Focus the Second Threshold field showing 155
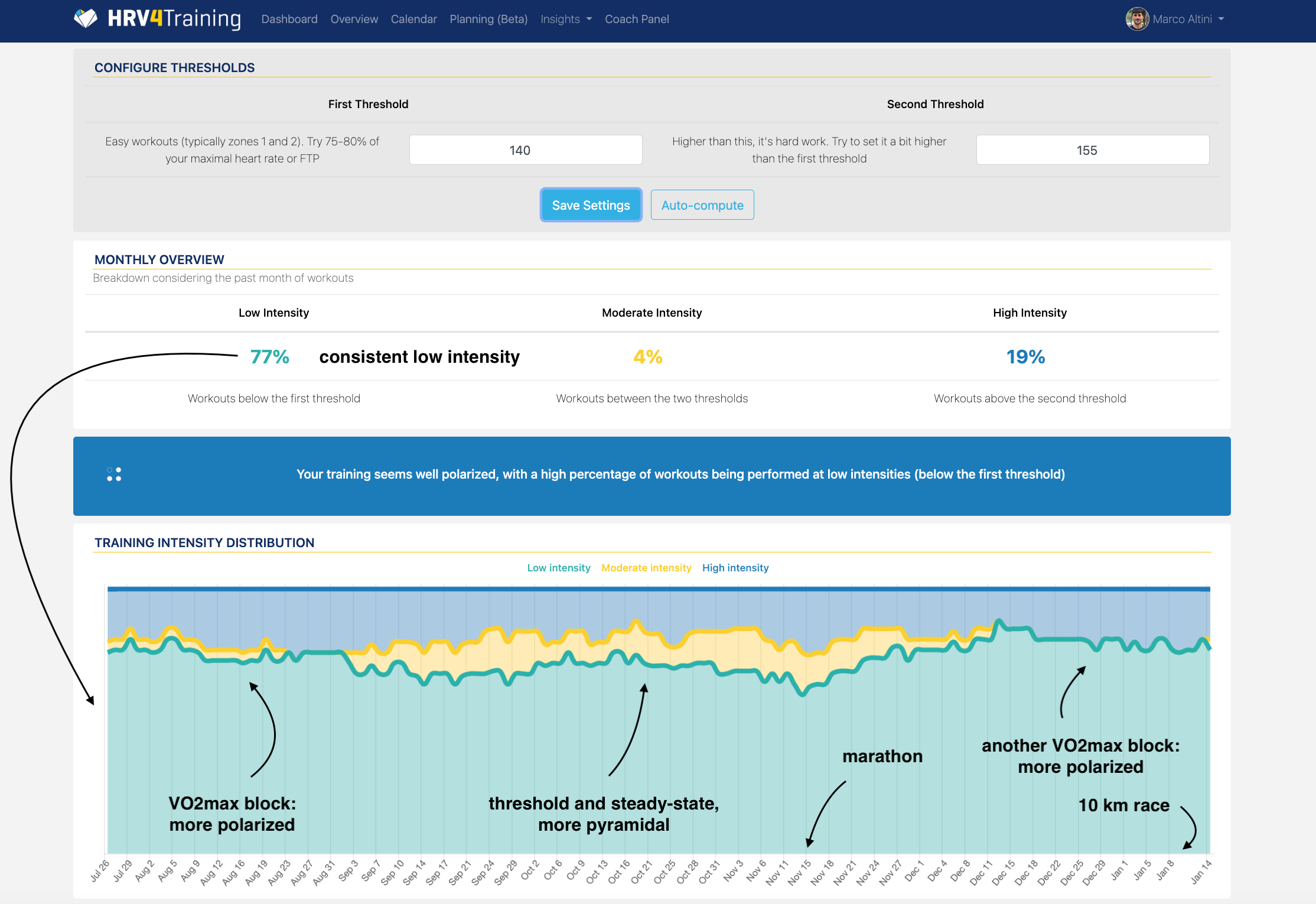The width and height of the screenshot is (1316, 904). tap(1092, 150)
